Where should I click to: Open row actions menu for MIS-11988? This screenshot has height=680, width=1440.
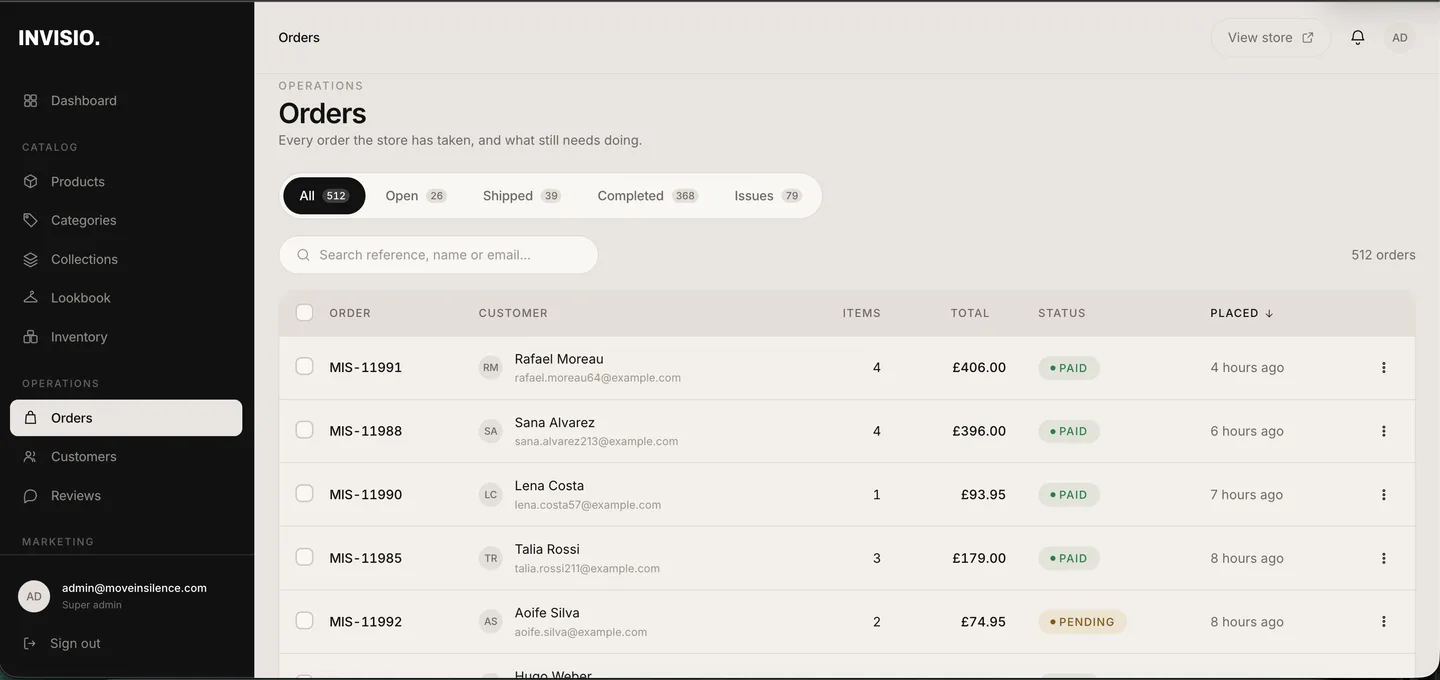[x=1384, y=431]
